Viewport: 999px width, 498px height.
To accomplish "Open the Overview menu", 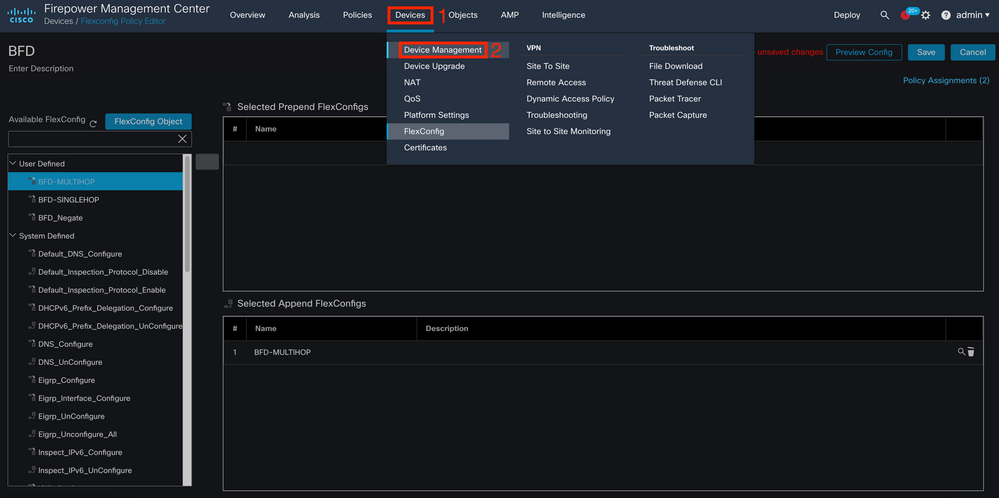I will (247, 15).
